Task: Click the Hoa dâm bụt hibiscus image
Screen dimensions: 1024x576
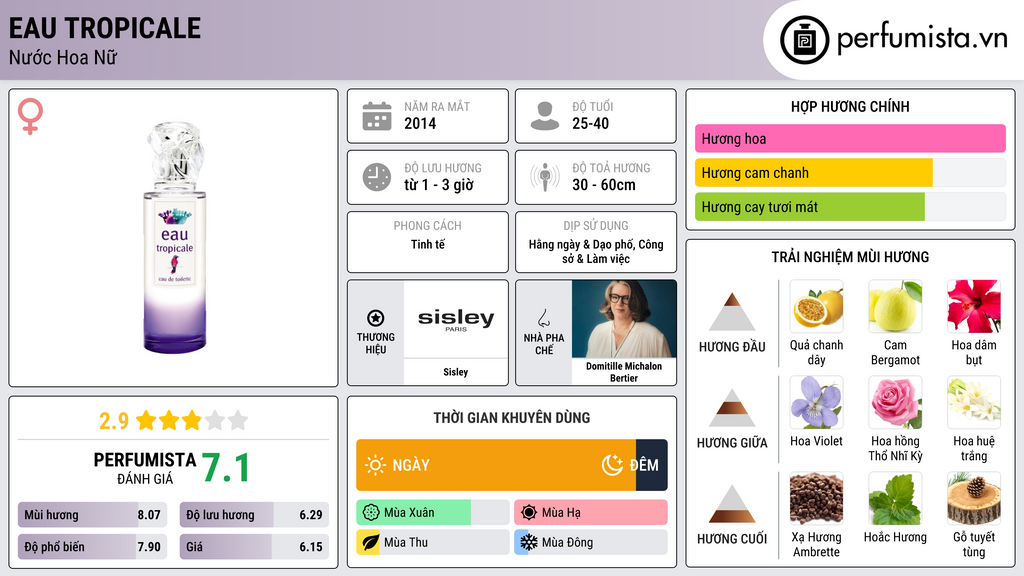Action: (974, 306)
